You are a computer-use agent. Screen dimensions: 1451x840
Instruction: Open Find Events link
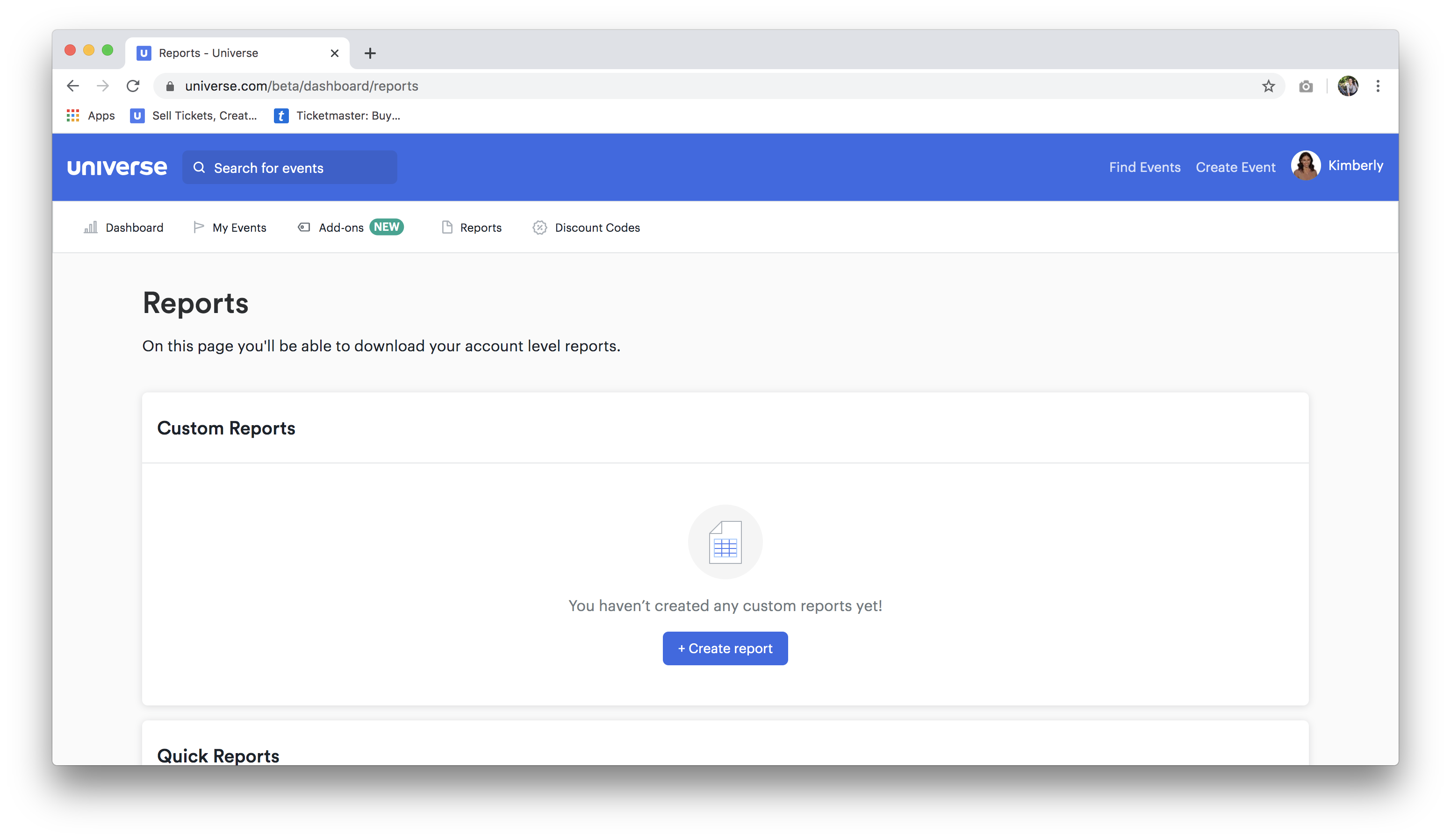[x=1145, y=167]
